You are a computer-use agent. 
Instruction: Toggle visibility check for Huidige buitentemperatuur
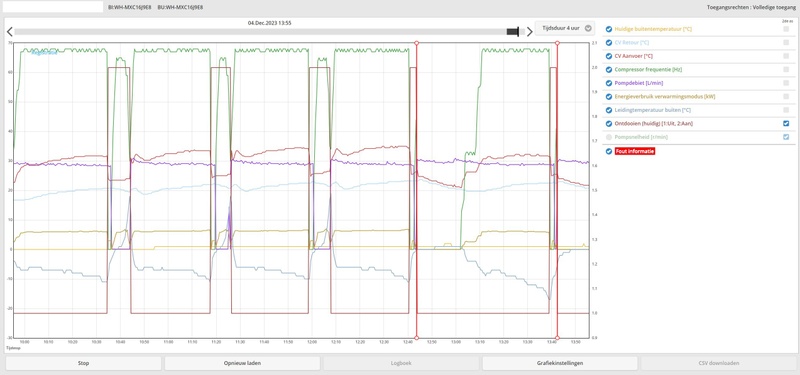pos(609,29)
